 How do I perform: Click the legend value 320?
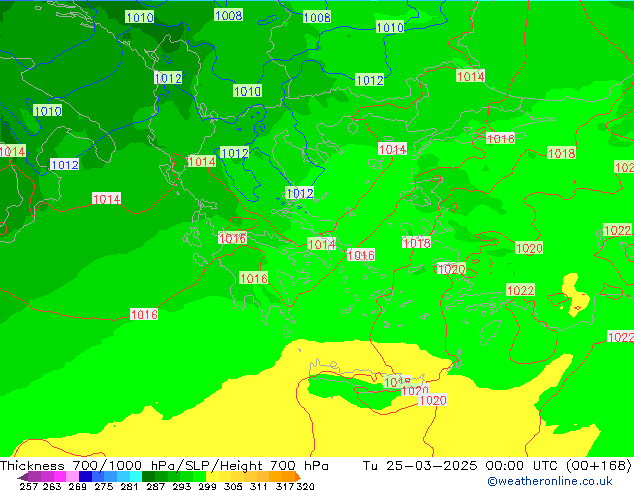(305, 486)
